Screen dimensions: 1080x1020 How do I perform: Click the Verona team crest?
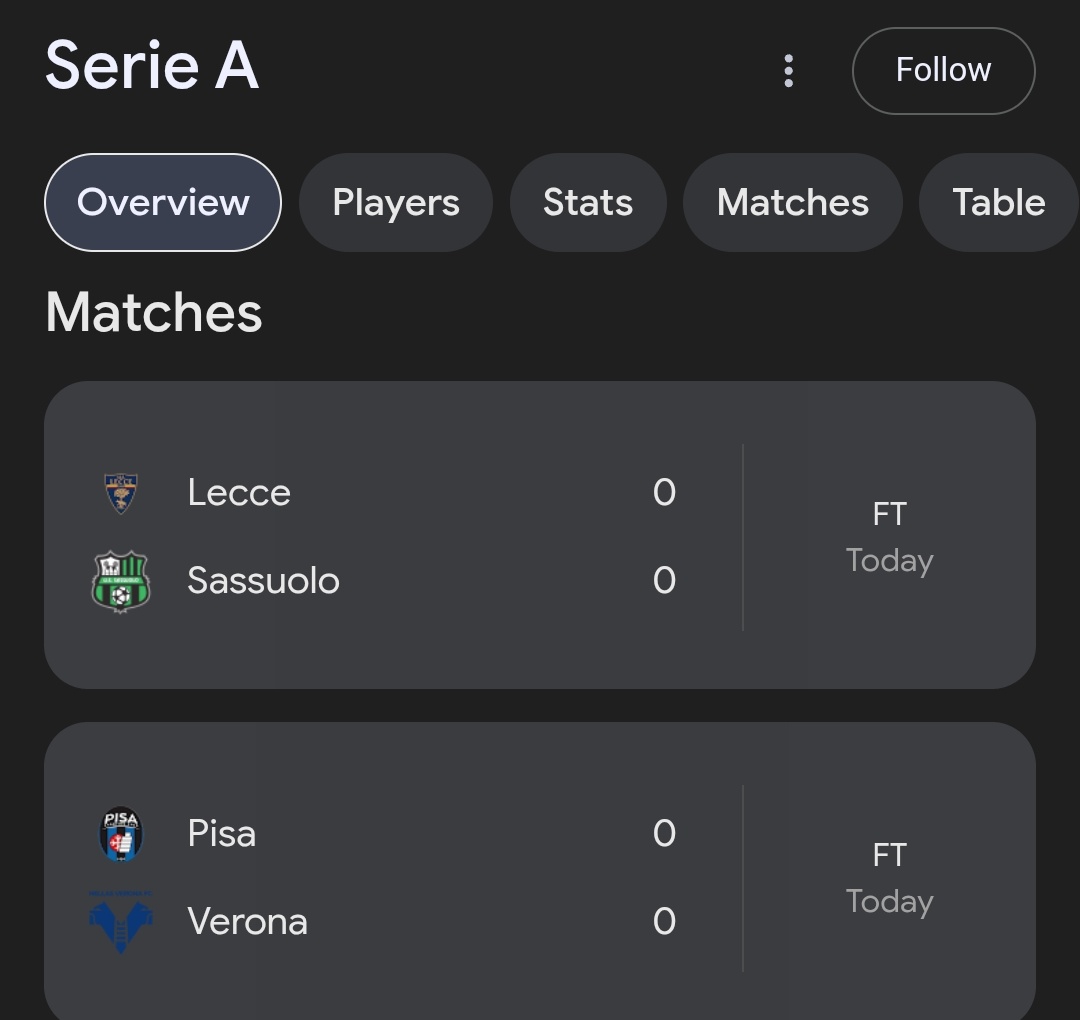(121, 922)
